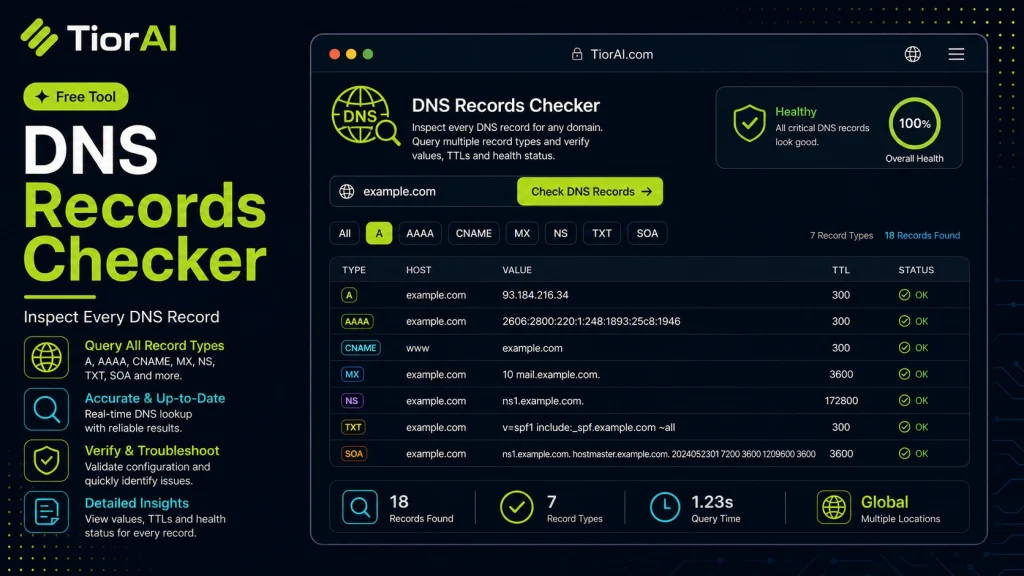
Task: Click the VALUE column header
Action: pyautogui.click(x=517, y=270)
